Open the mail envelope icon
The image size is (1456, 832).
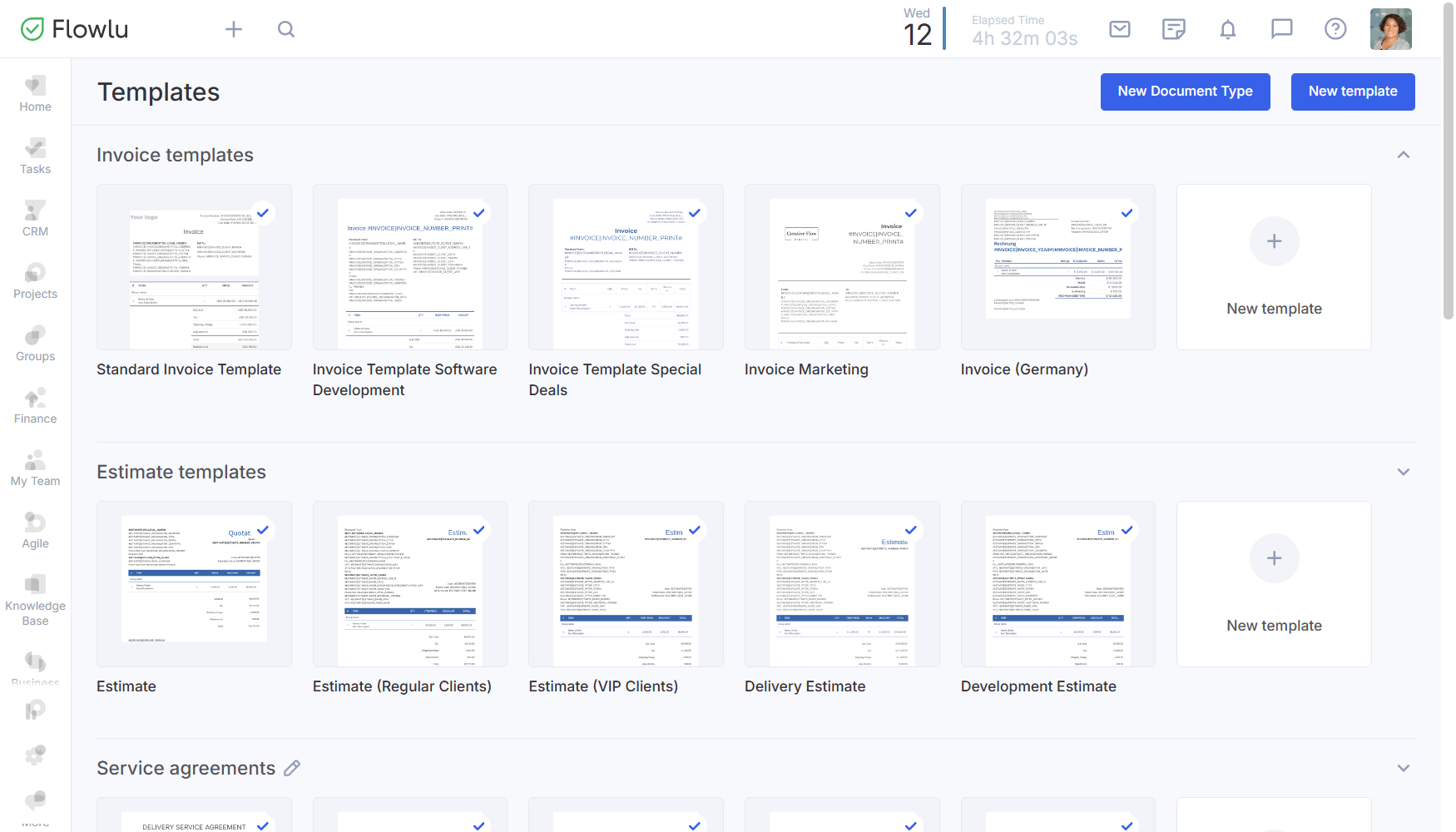pyautogui.click(x=1120, y=29)
